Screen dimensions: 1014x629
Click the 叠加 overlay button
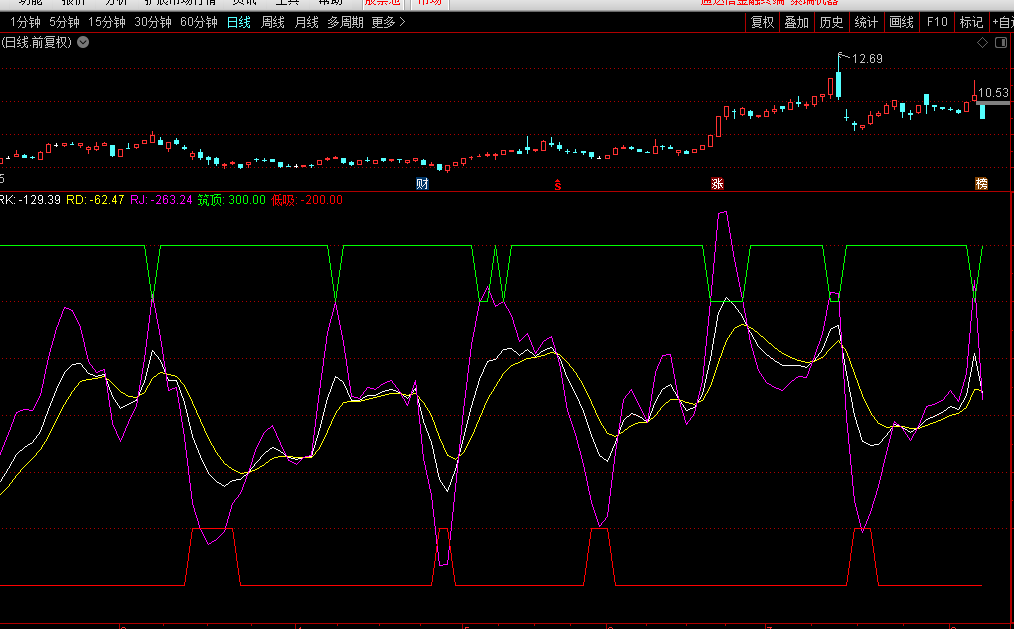(x=796, y=22)
